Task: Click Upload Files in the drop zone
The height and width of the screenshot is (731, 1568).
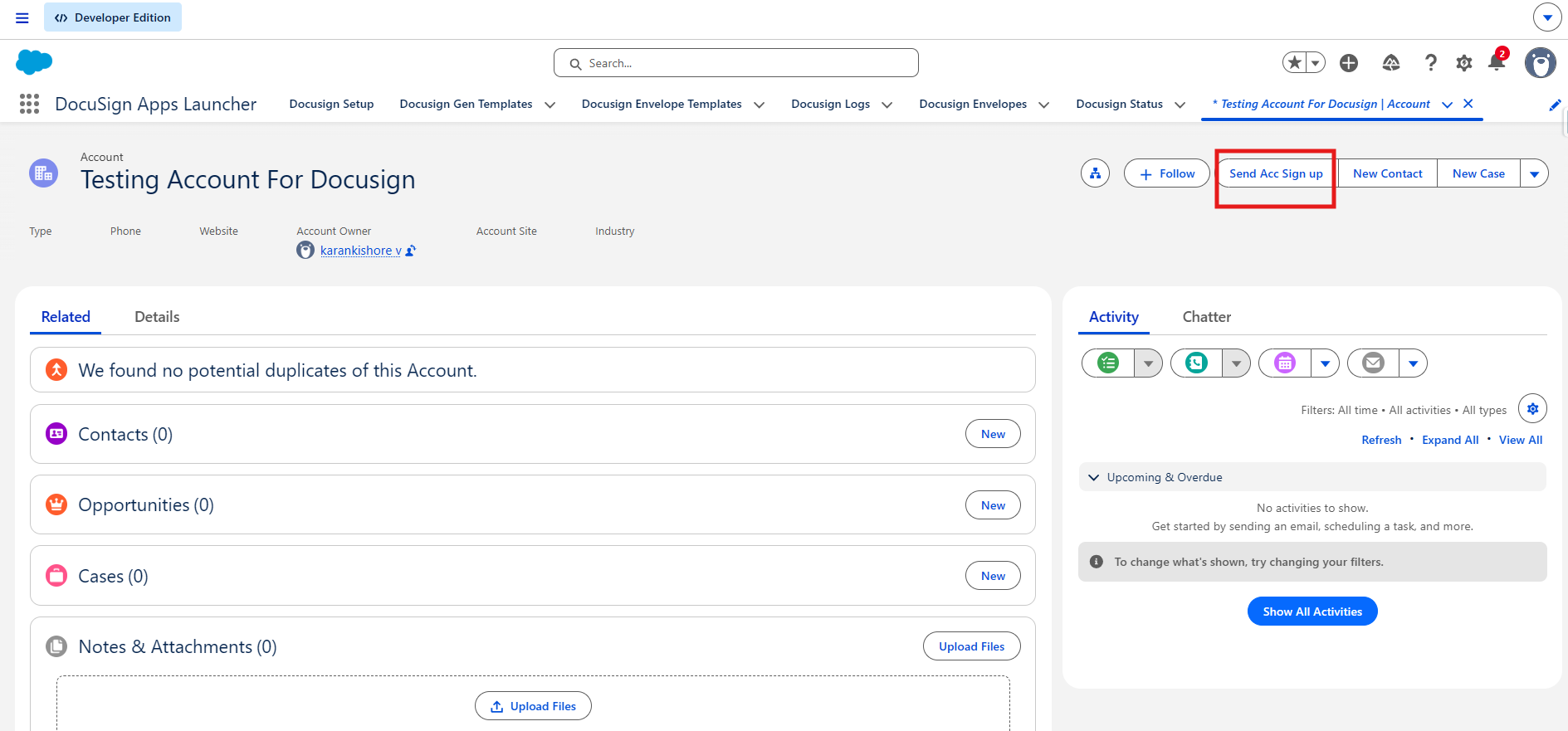Action: click(x=533, y=706)
